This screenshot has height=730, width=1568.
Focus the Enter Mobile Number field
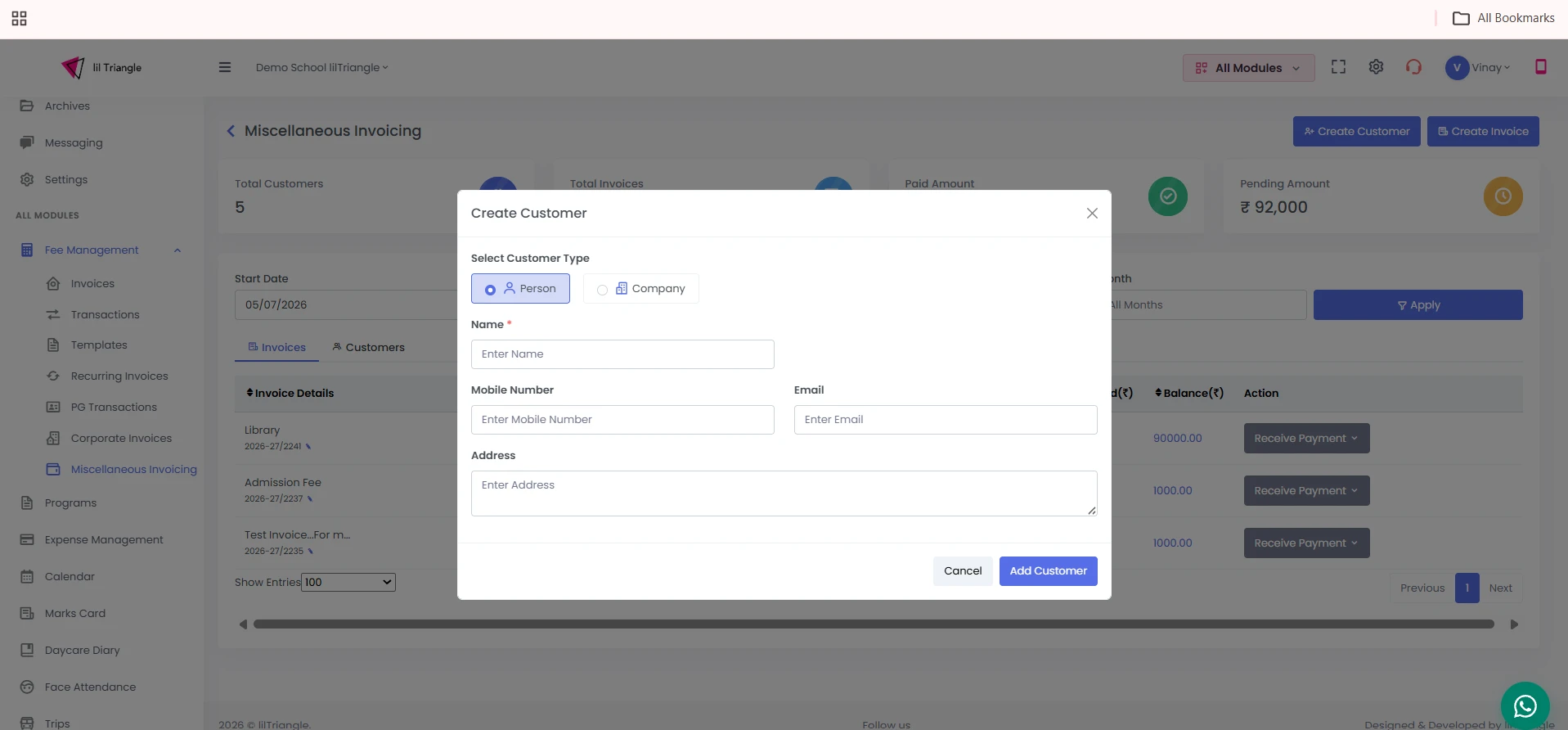(x=622, y=419)
